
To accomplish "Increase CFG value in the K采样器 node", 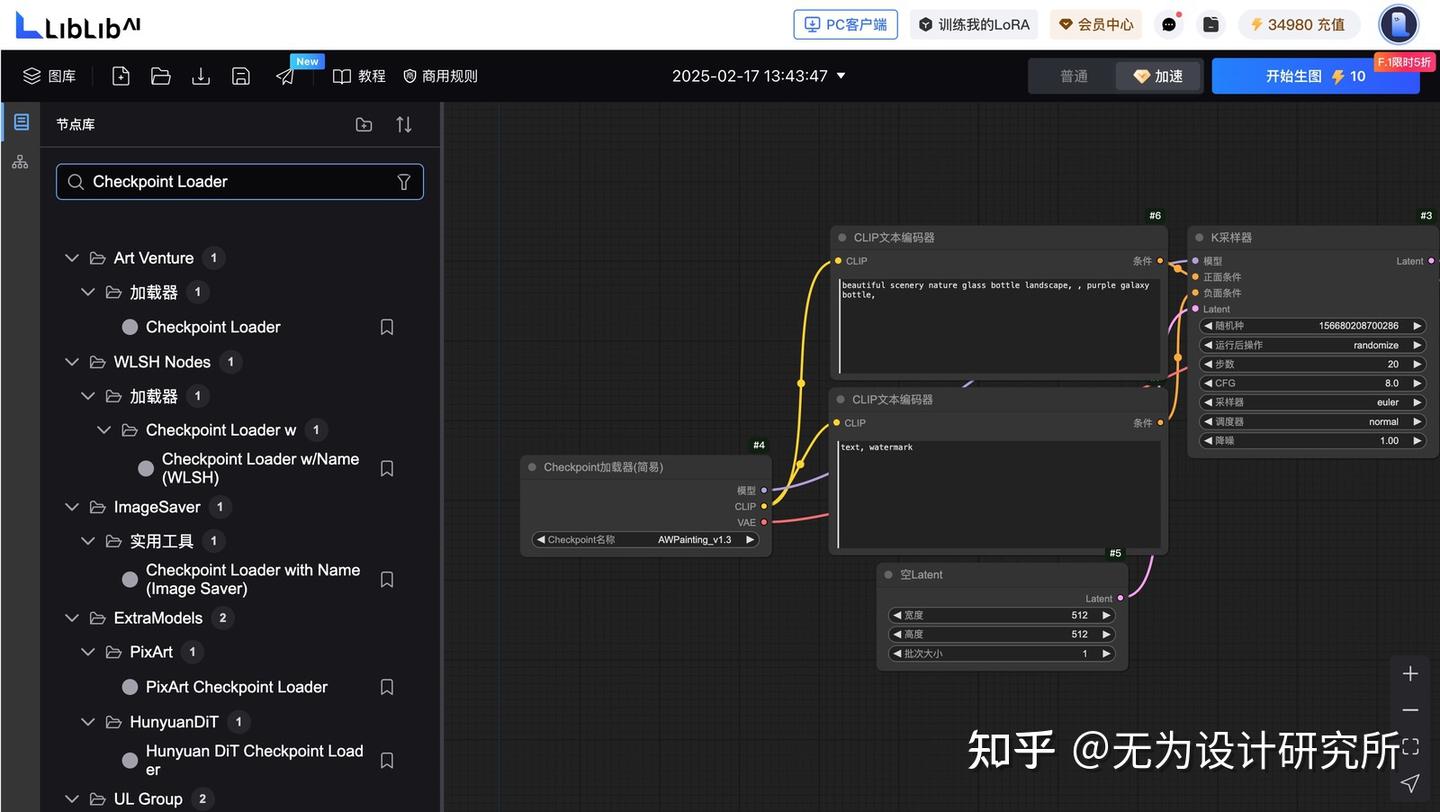I will 1418,383.
